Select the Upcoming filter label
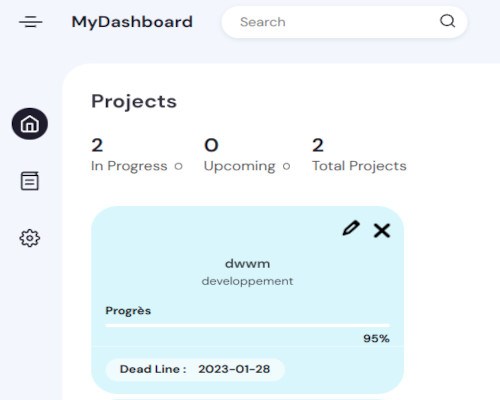 pos(240,166)
